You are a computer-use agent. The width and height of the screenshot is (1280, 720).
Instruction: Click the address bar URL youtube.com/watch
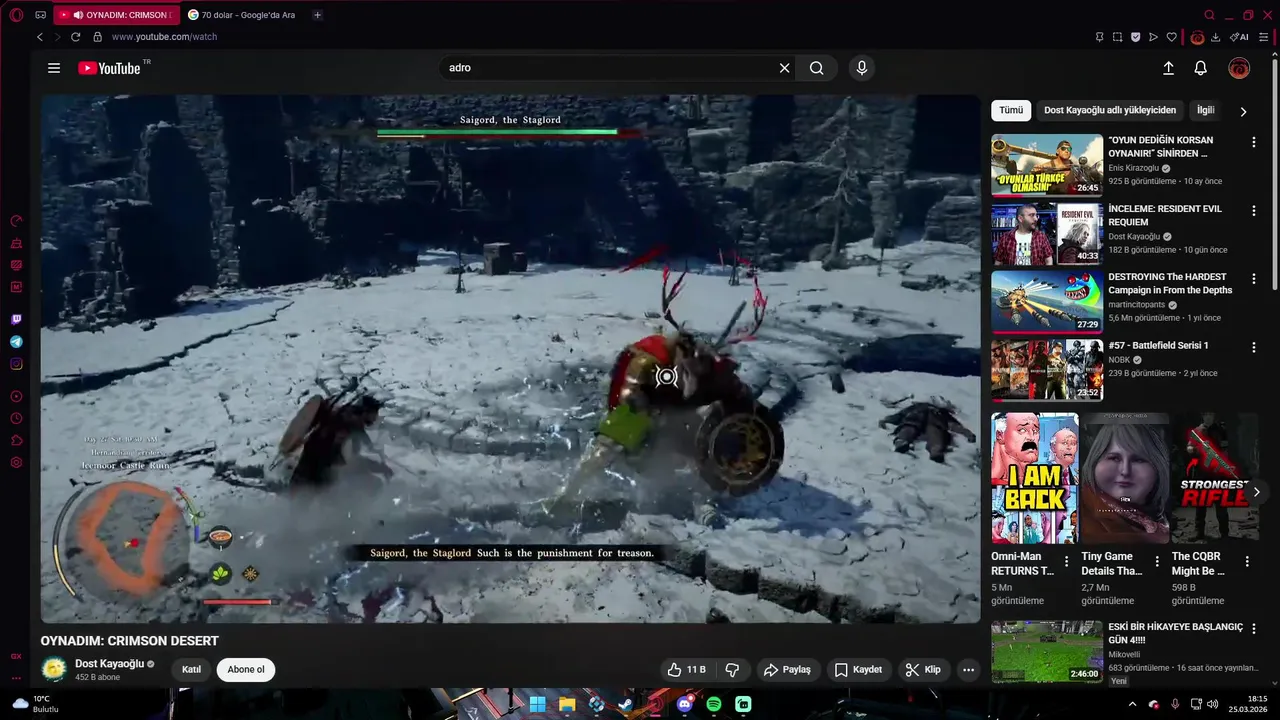164,37
